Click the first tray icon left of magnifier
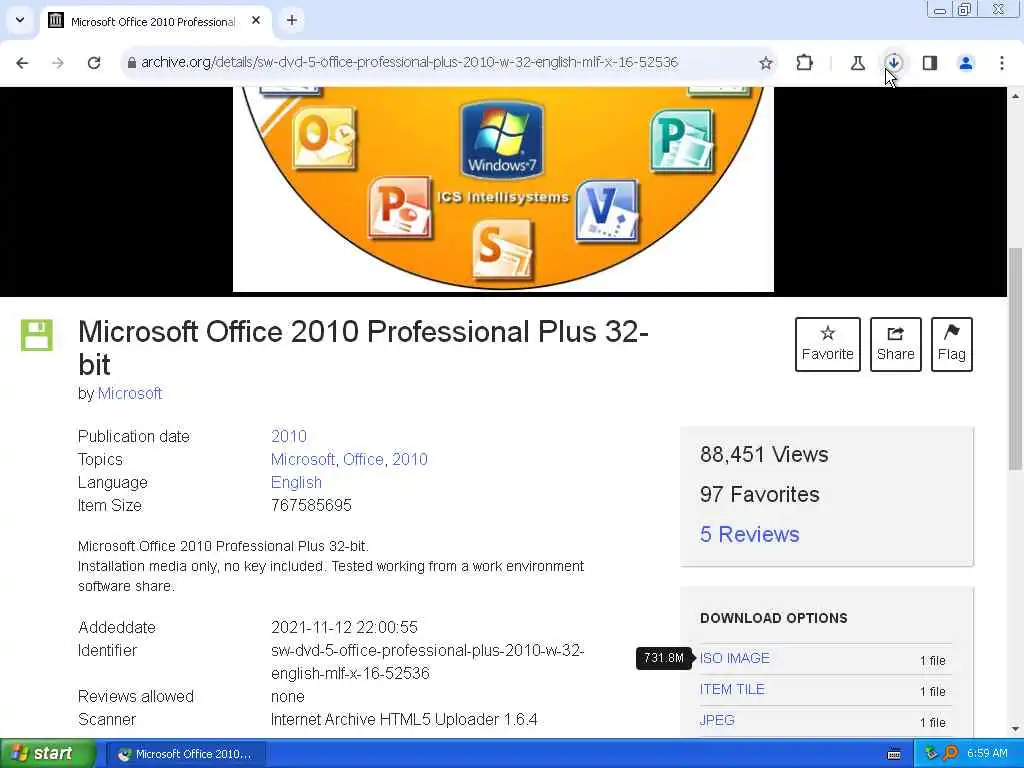Screen dimensions: 1024x768 click(x=931, y=753)
